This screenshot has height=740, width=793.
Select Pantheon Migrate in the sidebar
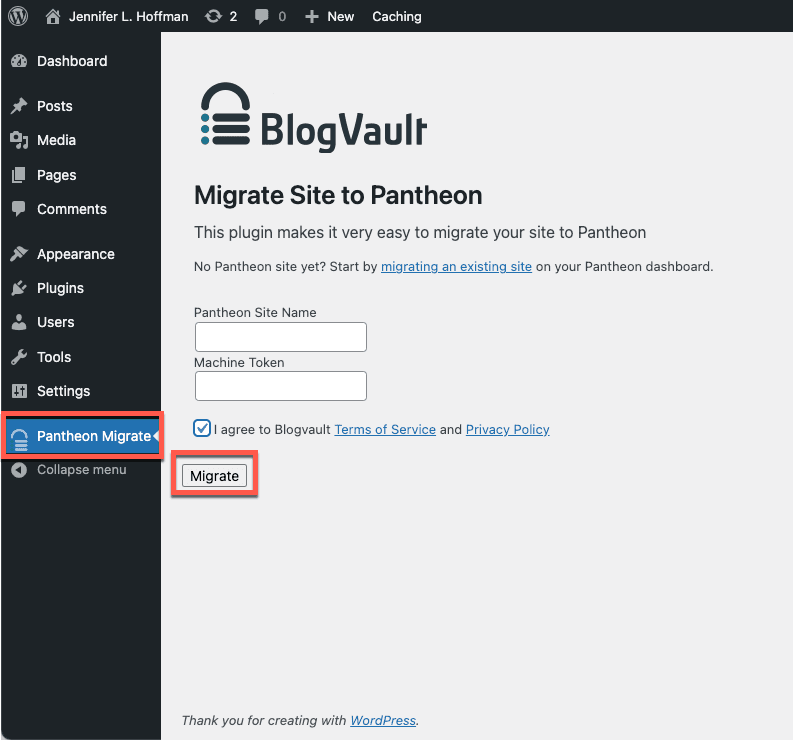[83, 436]
